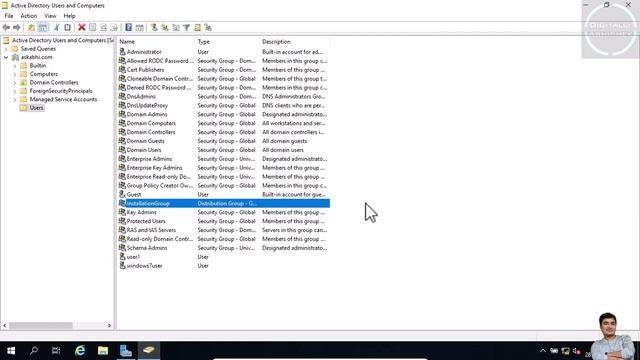Click the DnsUpdateProxy group icon

(x=122, y=105)
